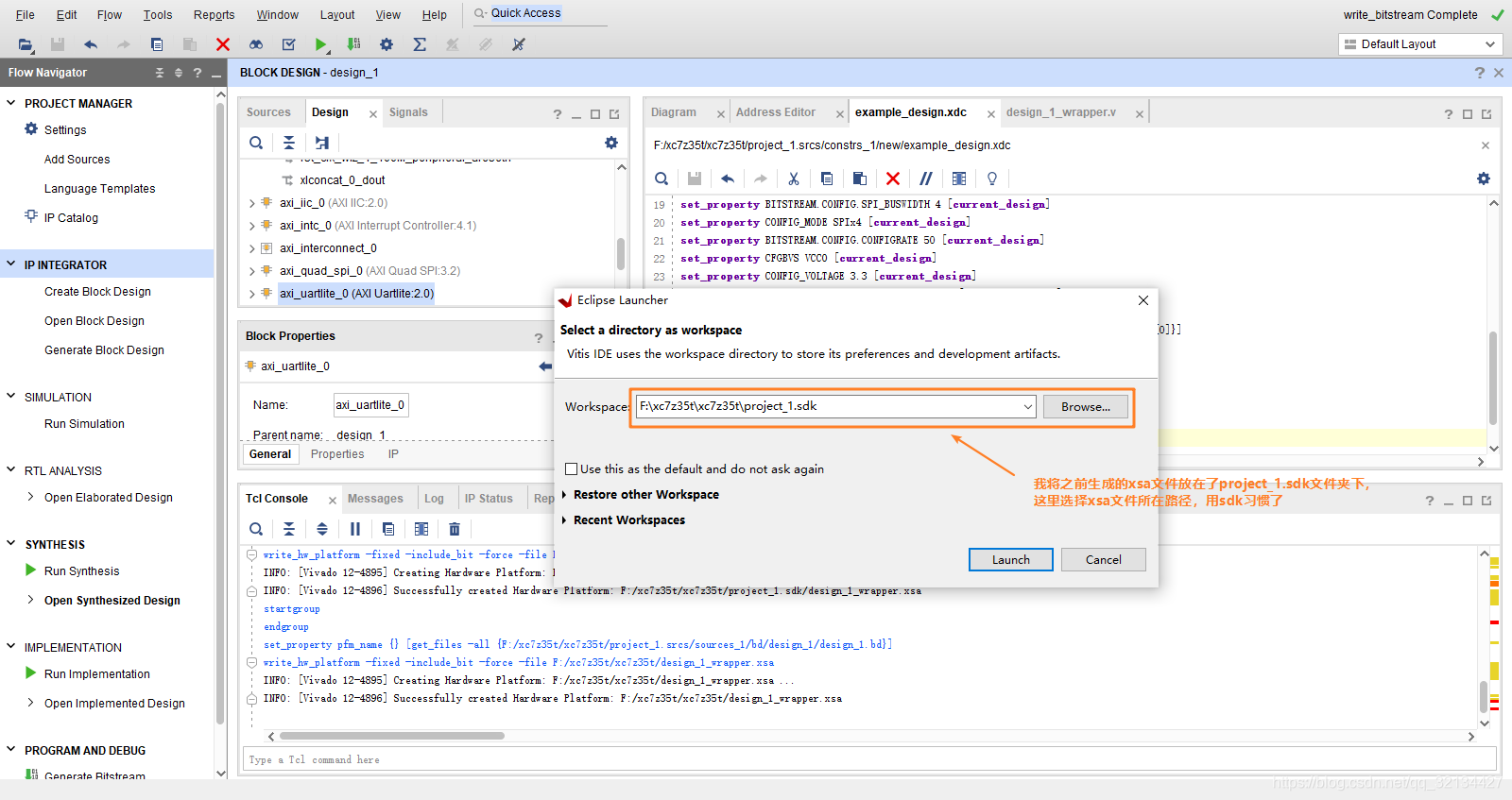Click the Undo arrow in main toolbar

point(91,44)
